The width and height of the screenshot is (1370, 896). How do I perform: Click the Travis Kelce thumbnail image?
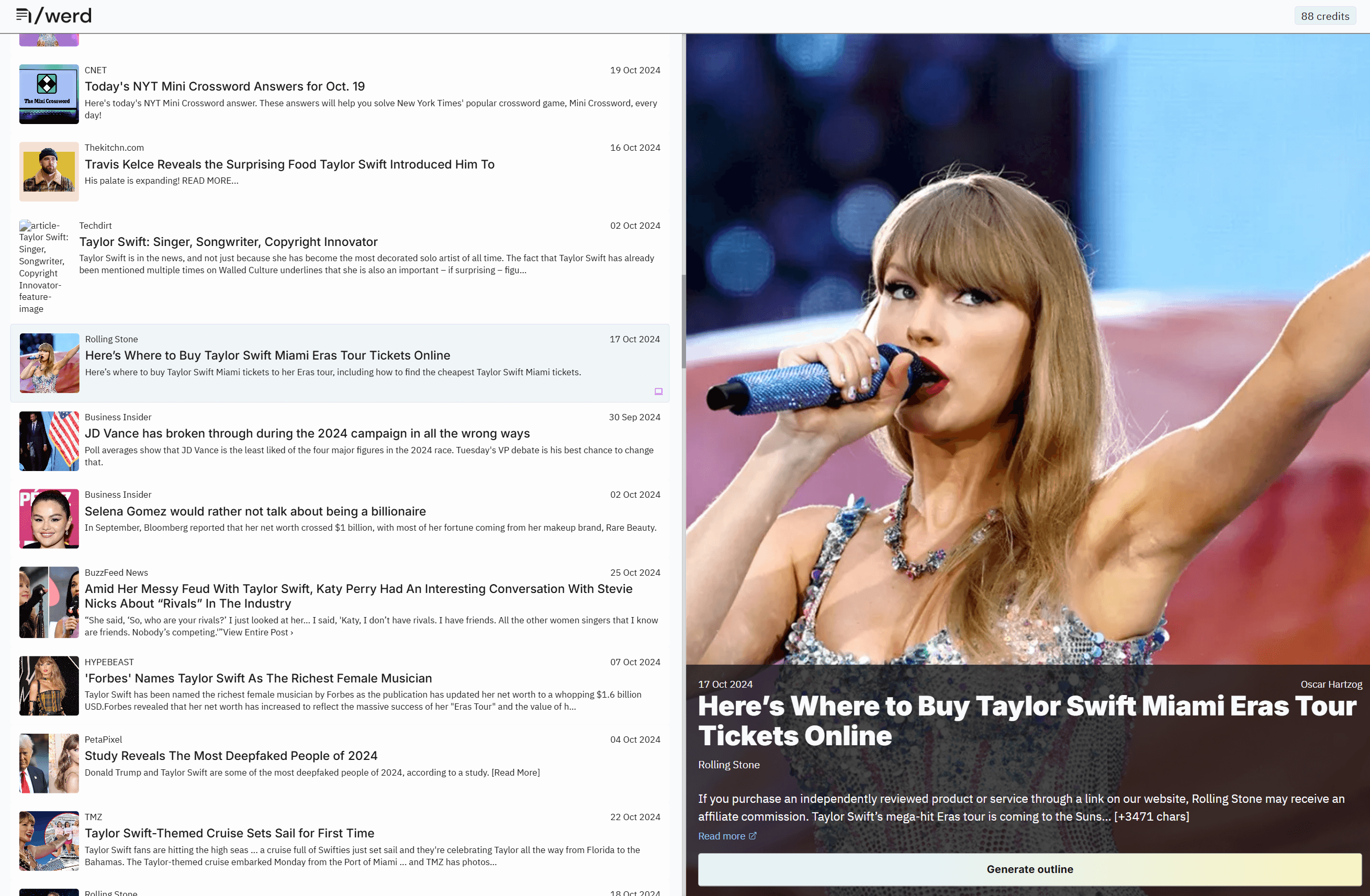(x=49, y=172)
